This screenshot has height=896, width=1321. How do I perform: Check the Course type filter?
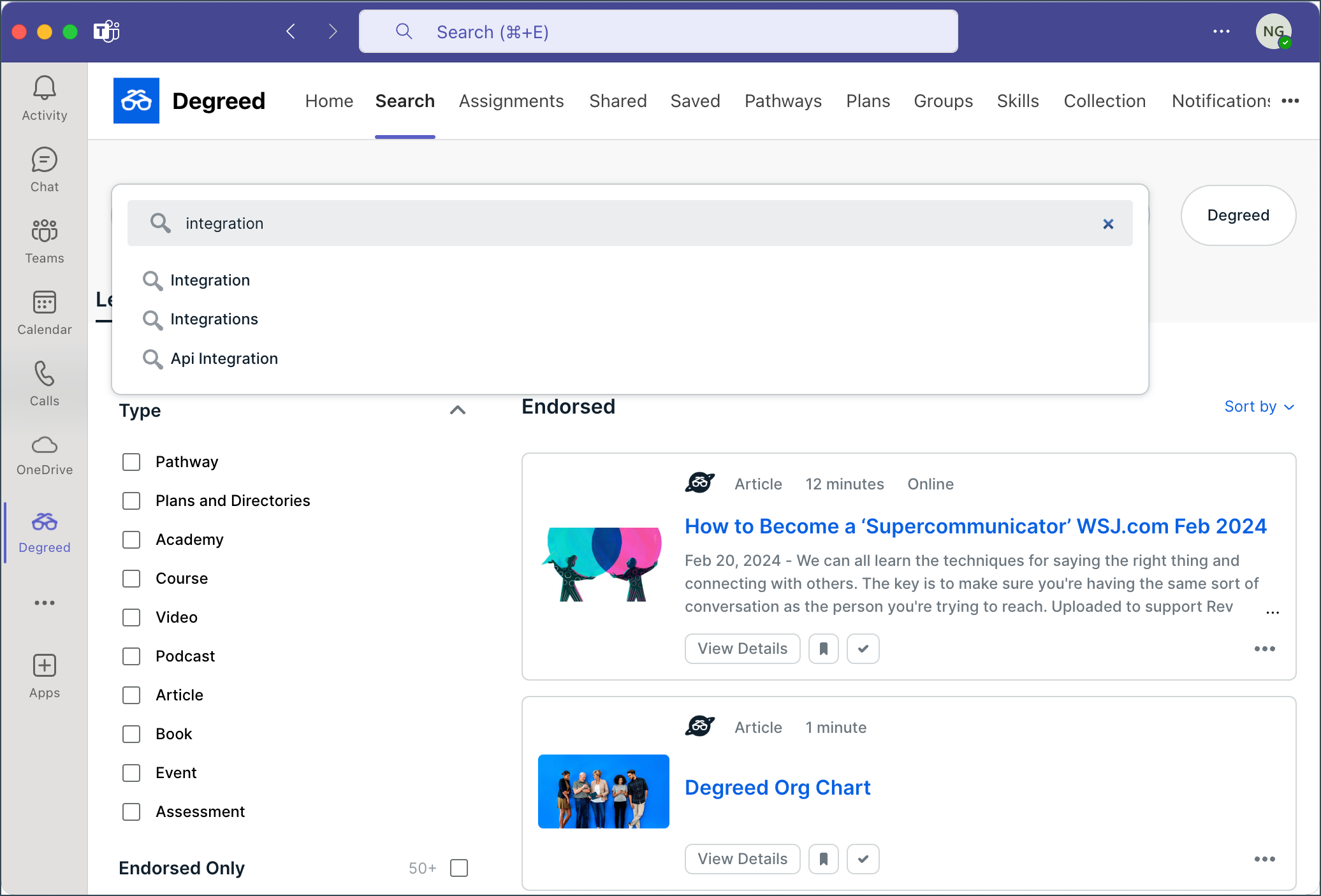131,579
